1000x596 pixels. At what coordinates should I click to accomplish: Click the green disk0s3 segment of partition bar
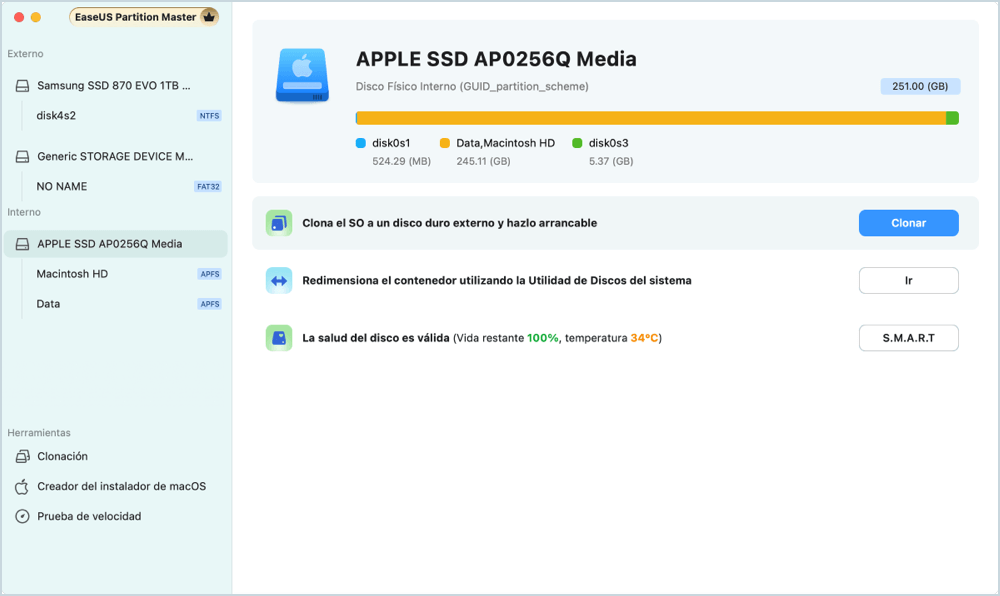coord(952,118)
